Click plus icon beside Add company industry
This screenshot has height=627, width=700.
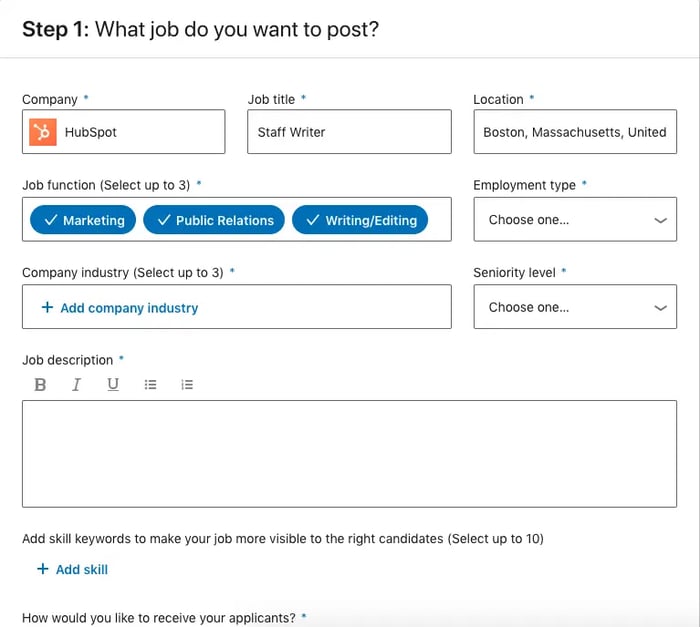pos(47,308)
